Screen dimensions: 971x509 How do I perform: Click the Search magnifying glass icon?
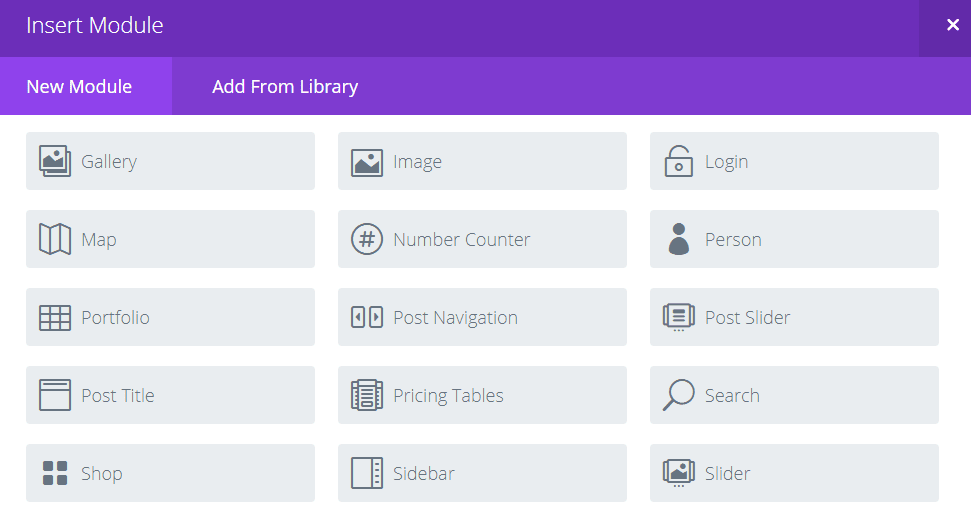(x=679, y=395)
